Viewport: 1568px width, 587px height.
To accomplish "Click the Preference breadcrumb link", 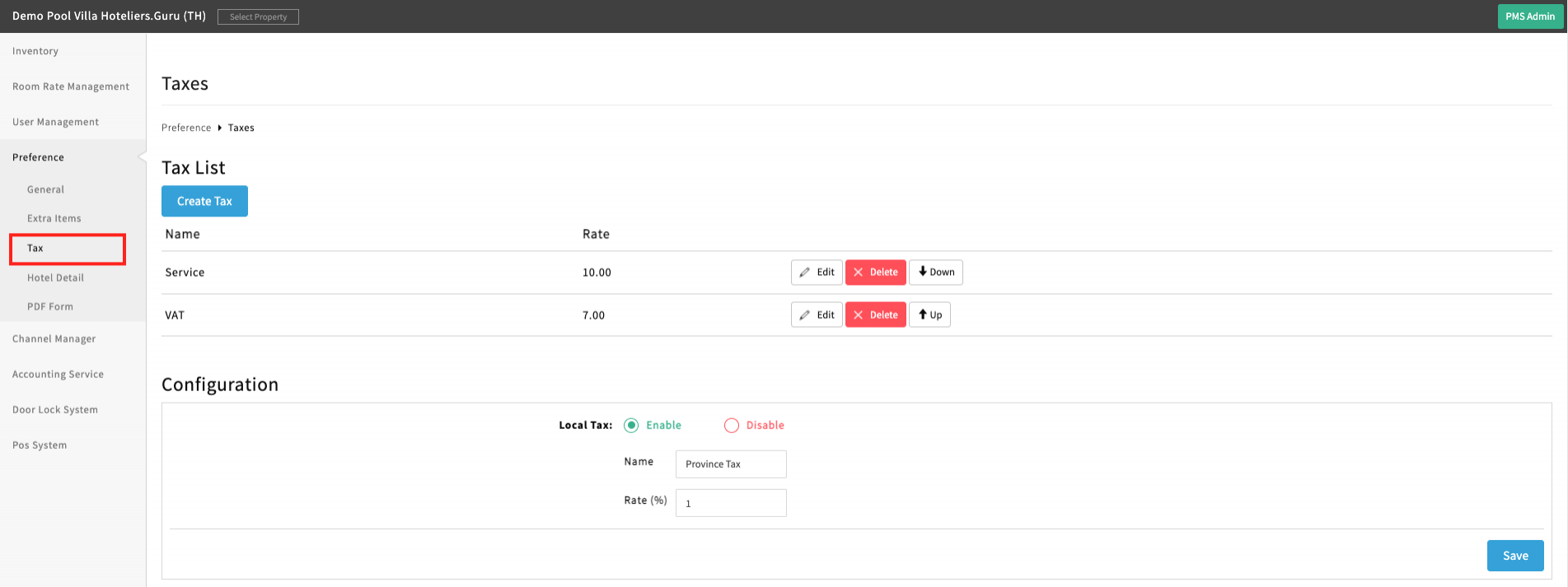I will point(186,128).
